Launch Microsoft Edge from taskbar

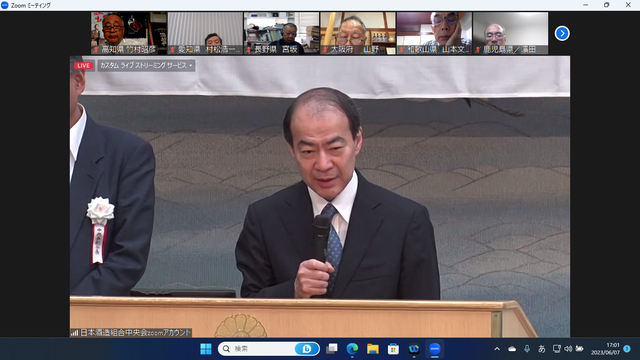click(352, 349)
